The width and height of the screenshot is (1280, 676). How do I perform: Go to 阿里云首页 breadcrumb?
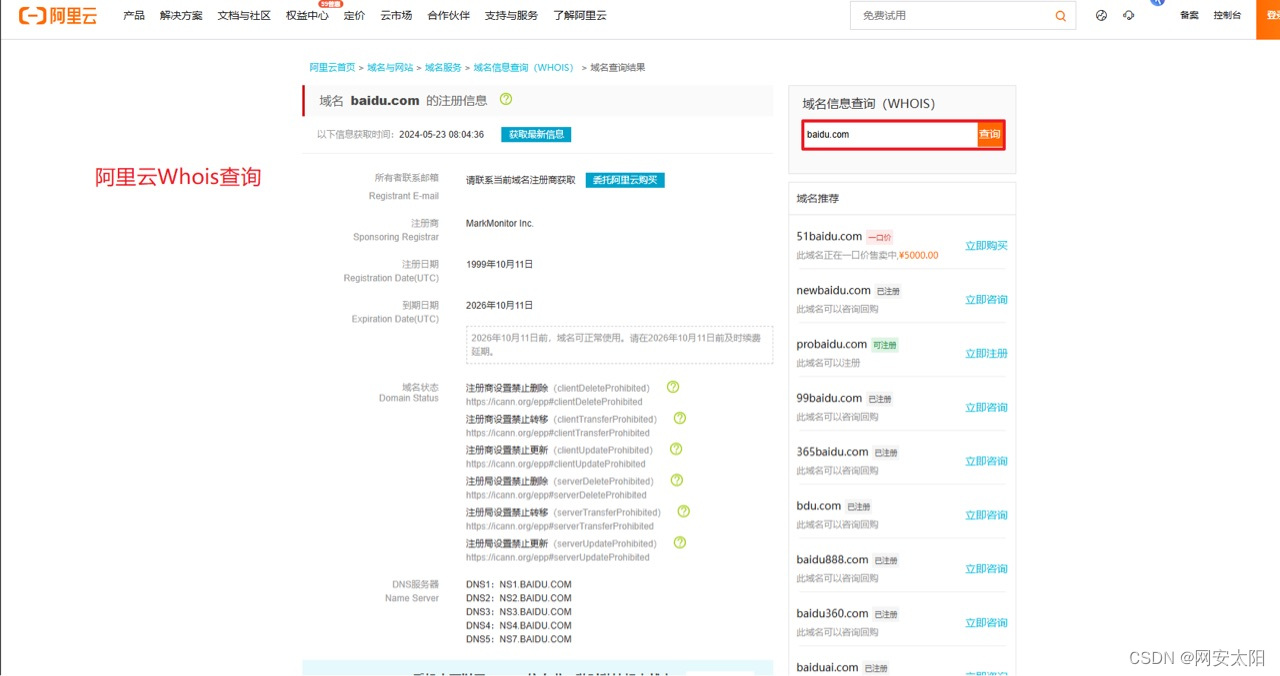click(332, 67)
